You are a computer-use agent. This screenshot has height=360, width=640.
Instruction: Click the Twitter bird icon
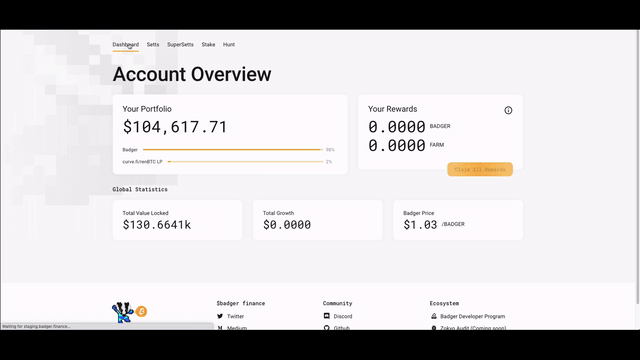tap(220, 316)
